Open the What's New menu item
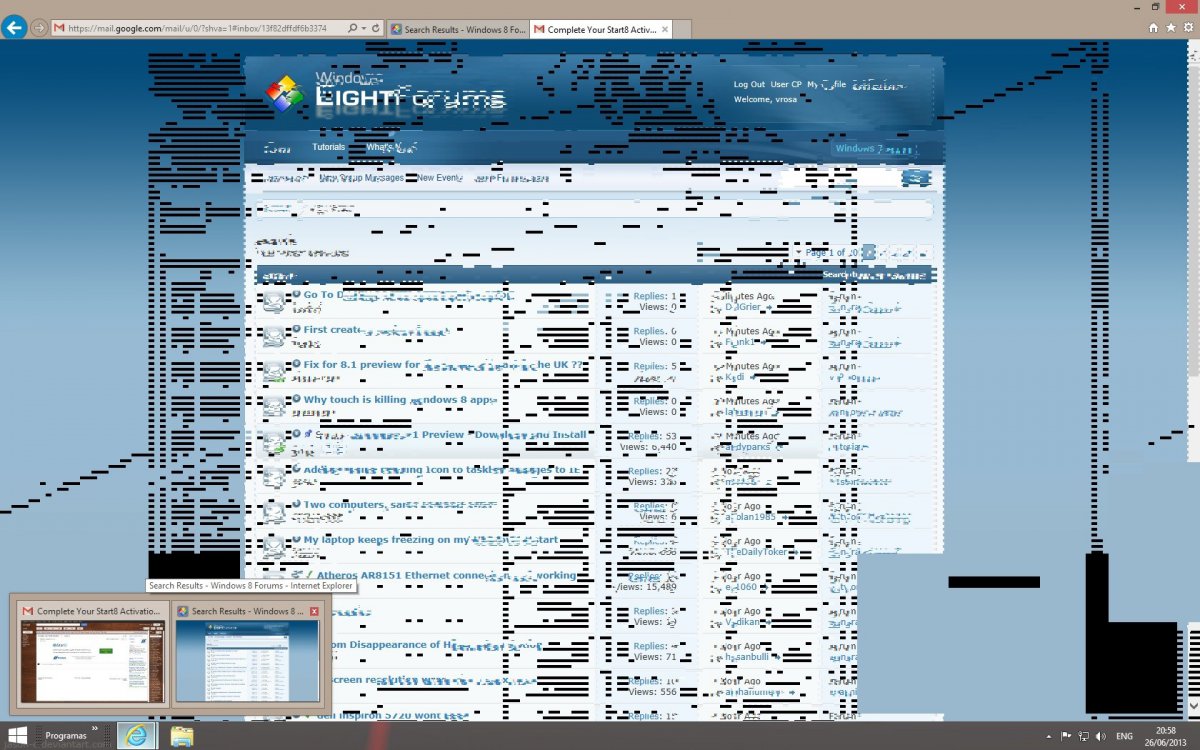1200x750 pixels. click(390, 147)
